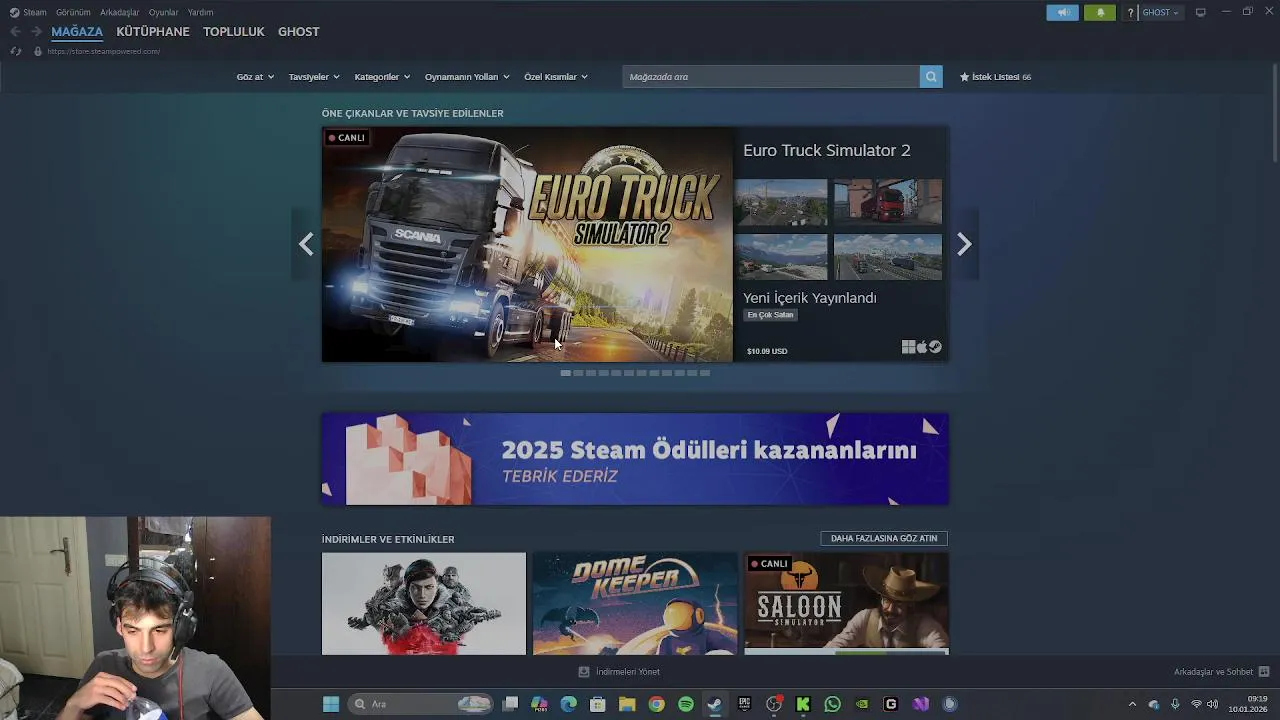The image size is (1280, 720).
Task: Open the TOPLULUK tab
Action: (234, 32)
